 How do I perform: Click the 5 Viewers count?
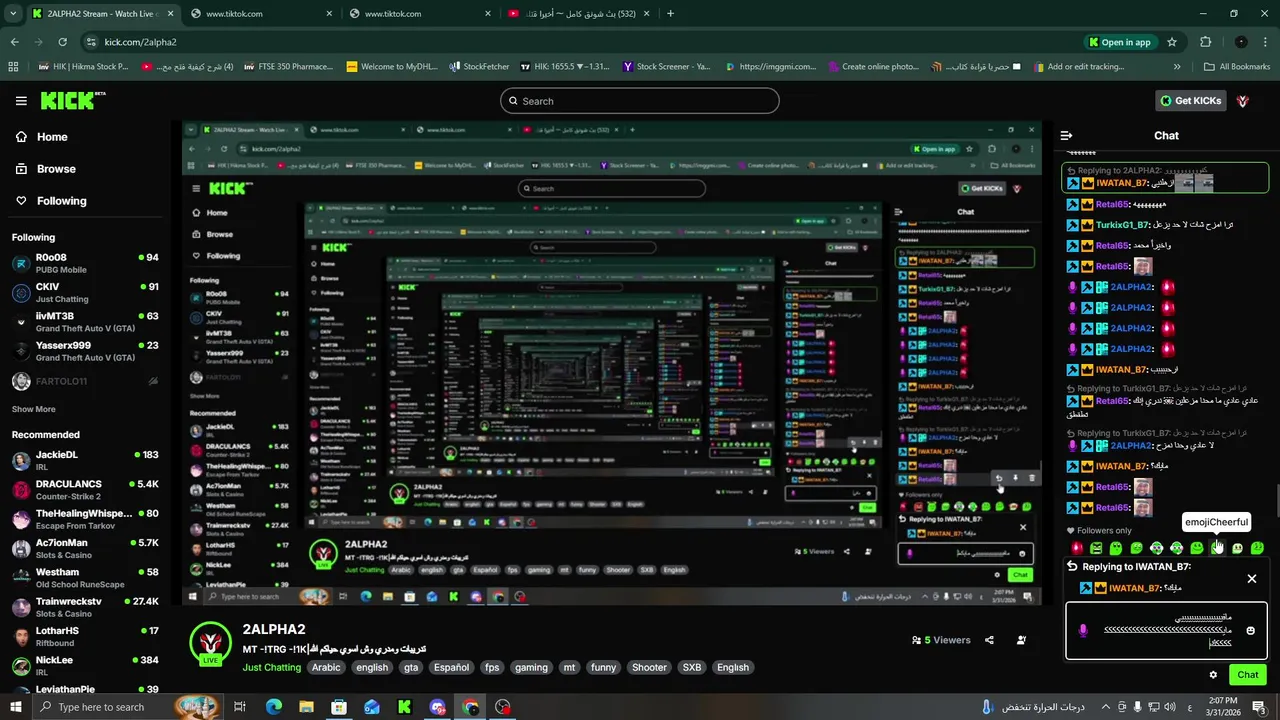click(x=941, y=640)
